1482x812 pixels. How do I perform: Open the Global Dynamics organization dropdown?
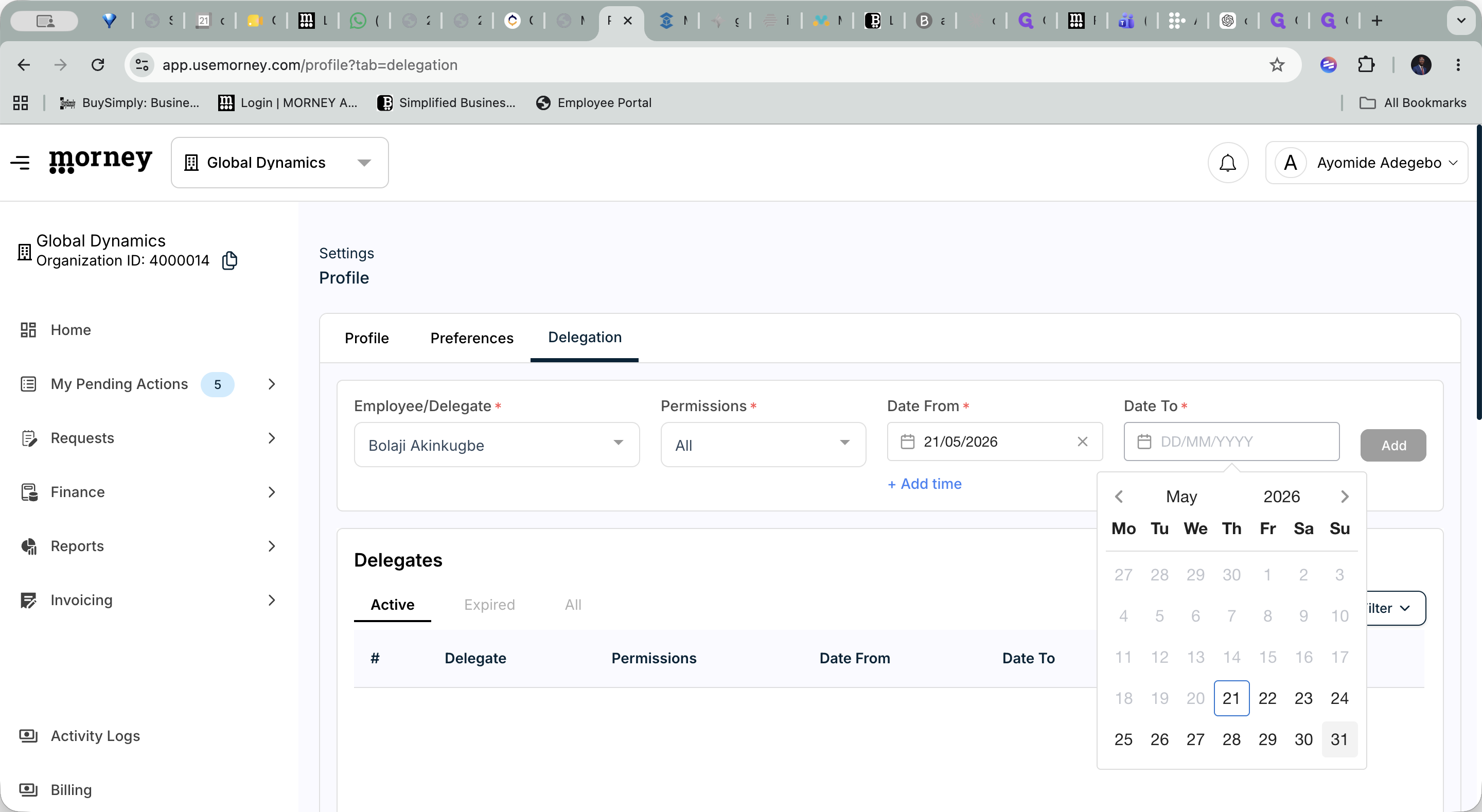coord(279,162)
